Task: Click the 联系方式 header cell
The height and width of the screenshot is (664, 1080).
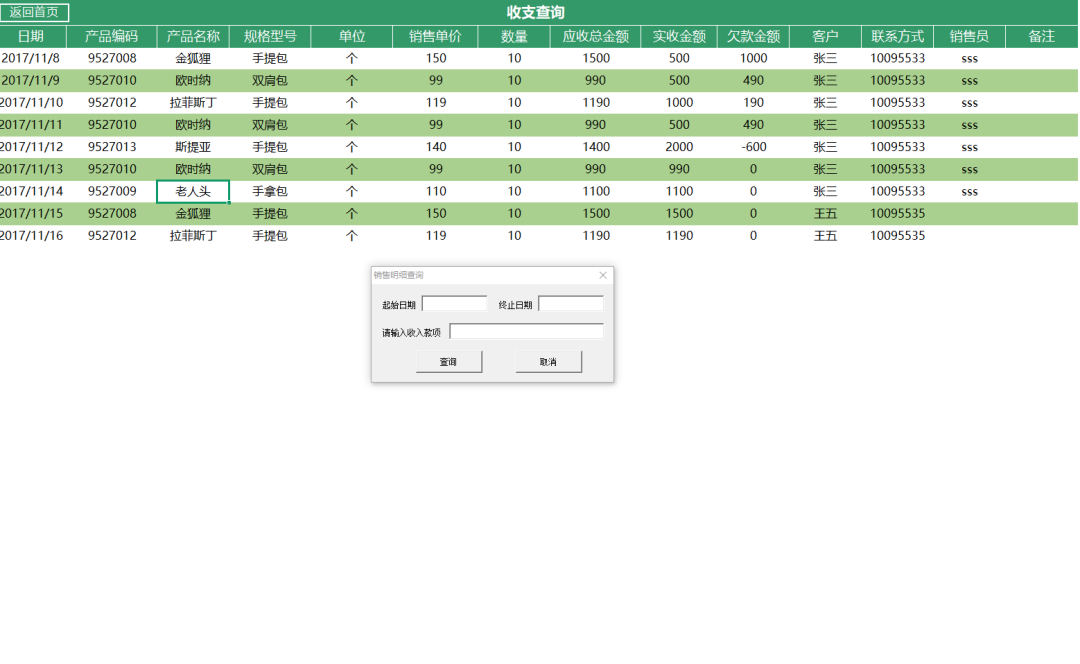Action: tap(897, 37)
